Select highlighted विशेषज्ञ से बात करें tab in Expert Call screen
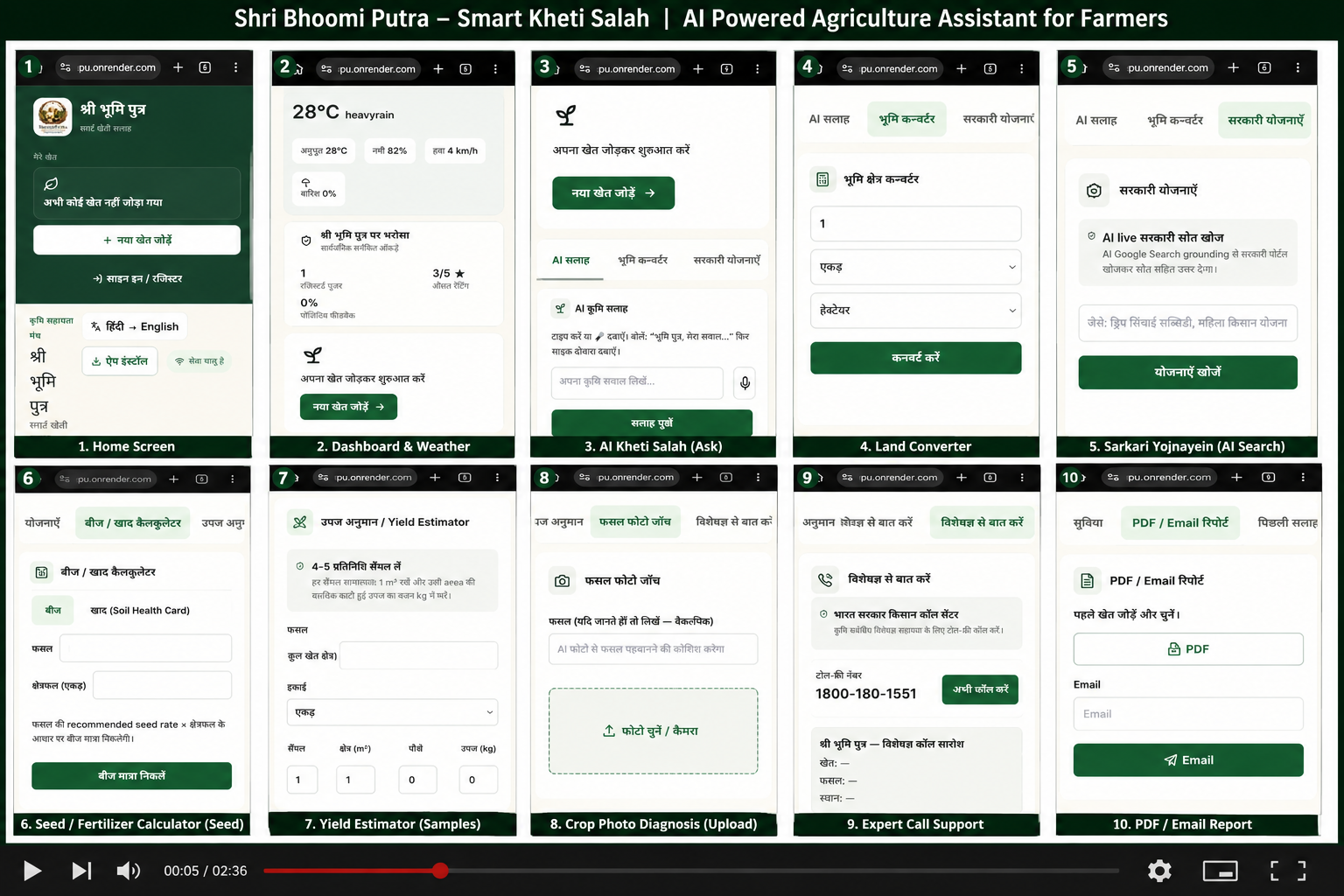The image size is (1344, 896). 982,522
